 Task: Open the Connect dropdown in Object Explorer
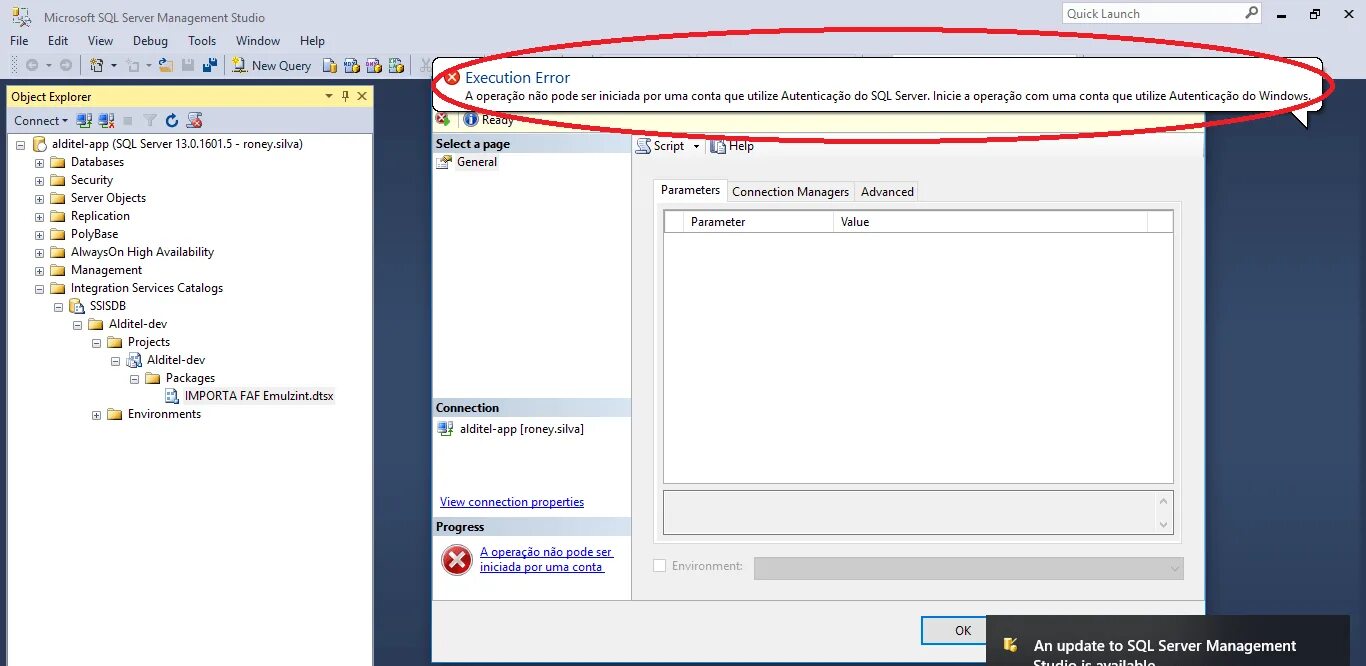(x=41, y=120)
